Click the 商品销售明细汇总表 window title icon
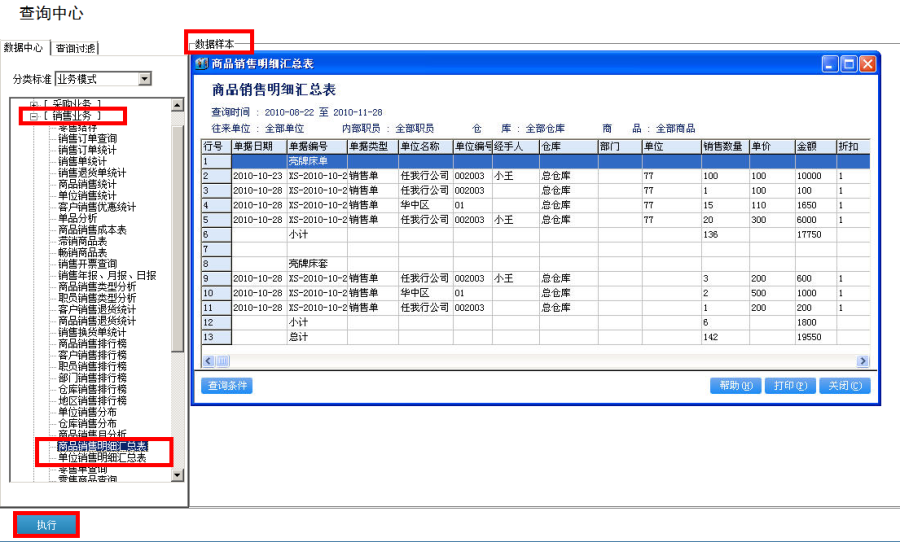Screen dimensions: 900x542 201,64
